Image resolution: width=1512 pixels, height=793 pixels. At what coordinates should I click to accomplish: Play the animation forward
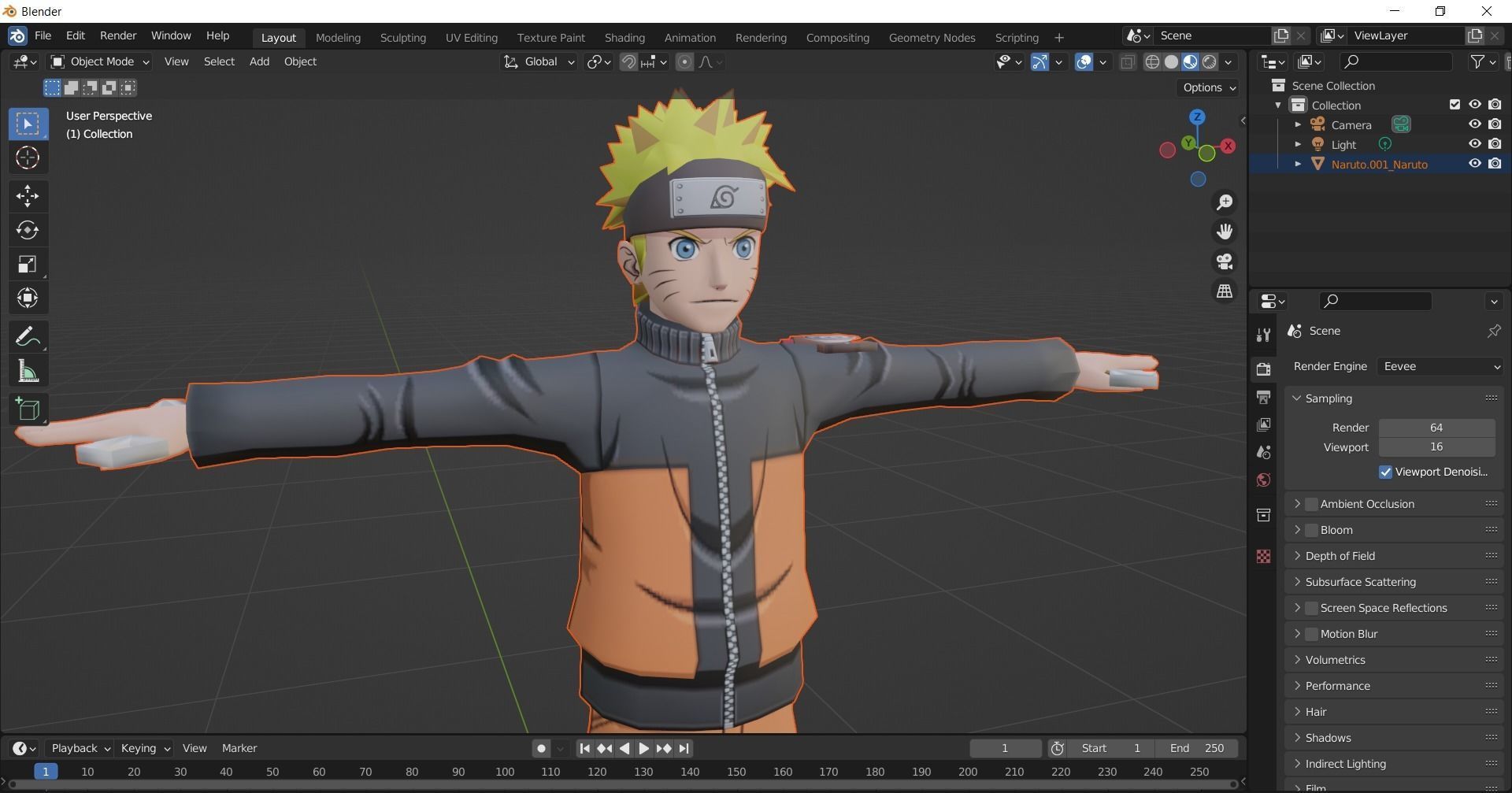(x=644, y=748)
